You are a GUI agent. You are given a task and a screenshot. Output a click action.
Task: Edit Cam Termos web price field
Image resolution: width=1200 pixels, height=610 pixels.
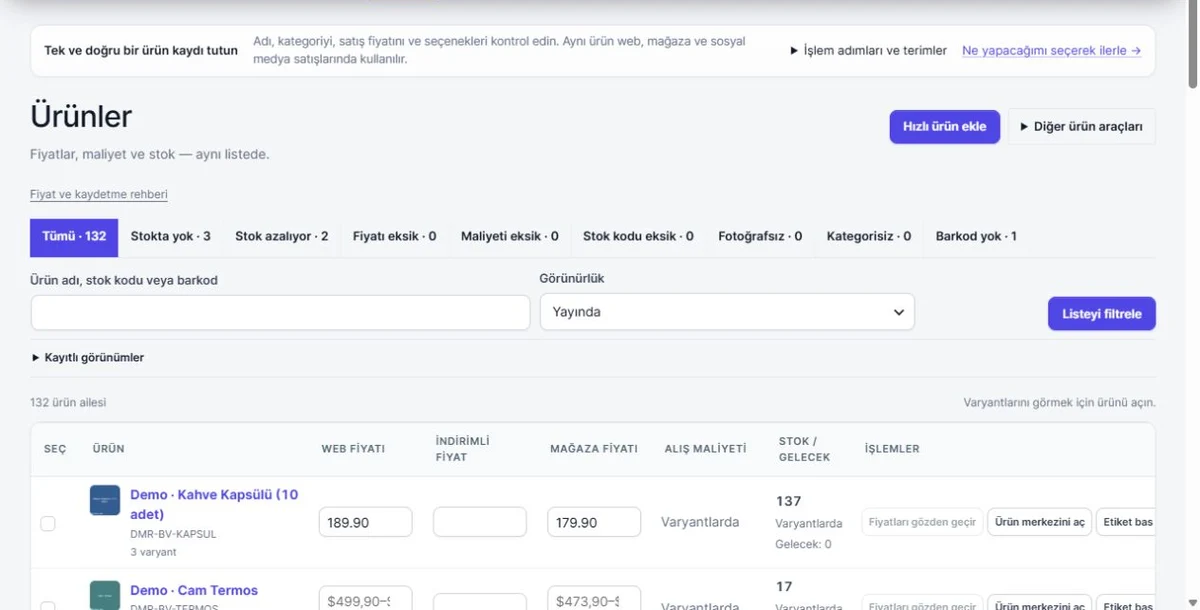click(x=366, y=598)
